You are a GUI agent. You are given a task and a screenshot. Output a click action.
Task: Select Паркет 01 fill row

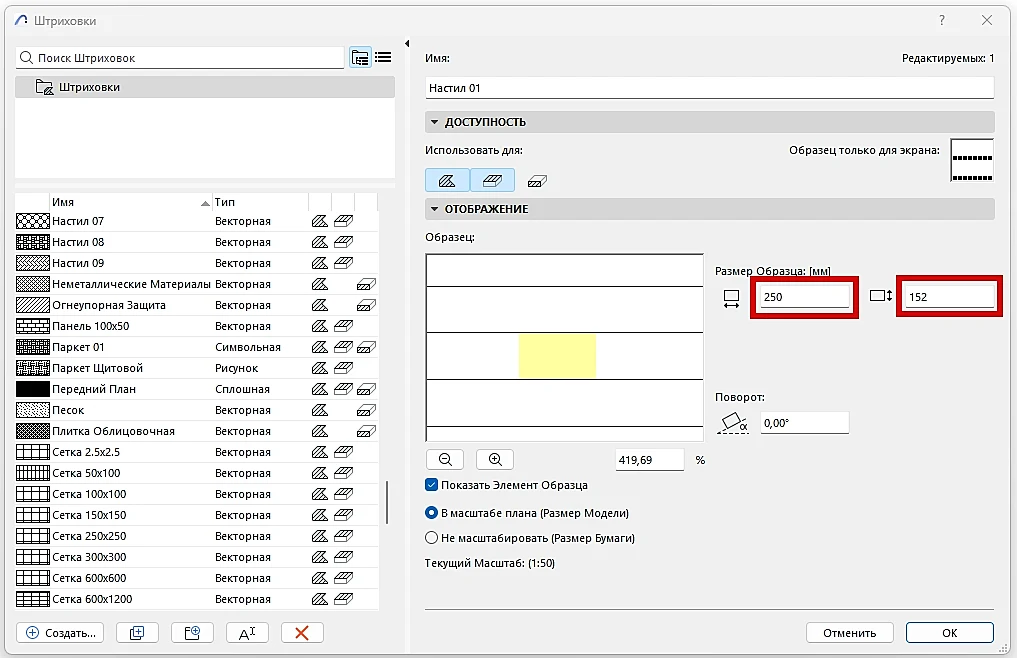pyautogui.click(x=196, y=347)
